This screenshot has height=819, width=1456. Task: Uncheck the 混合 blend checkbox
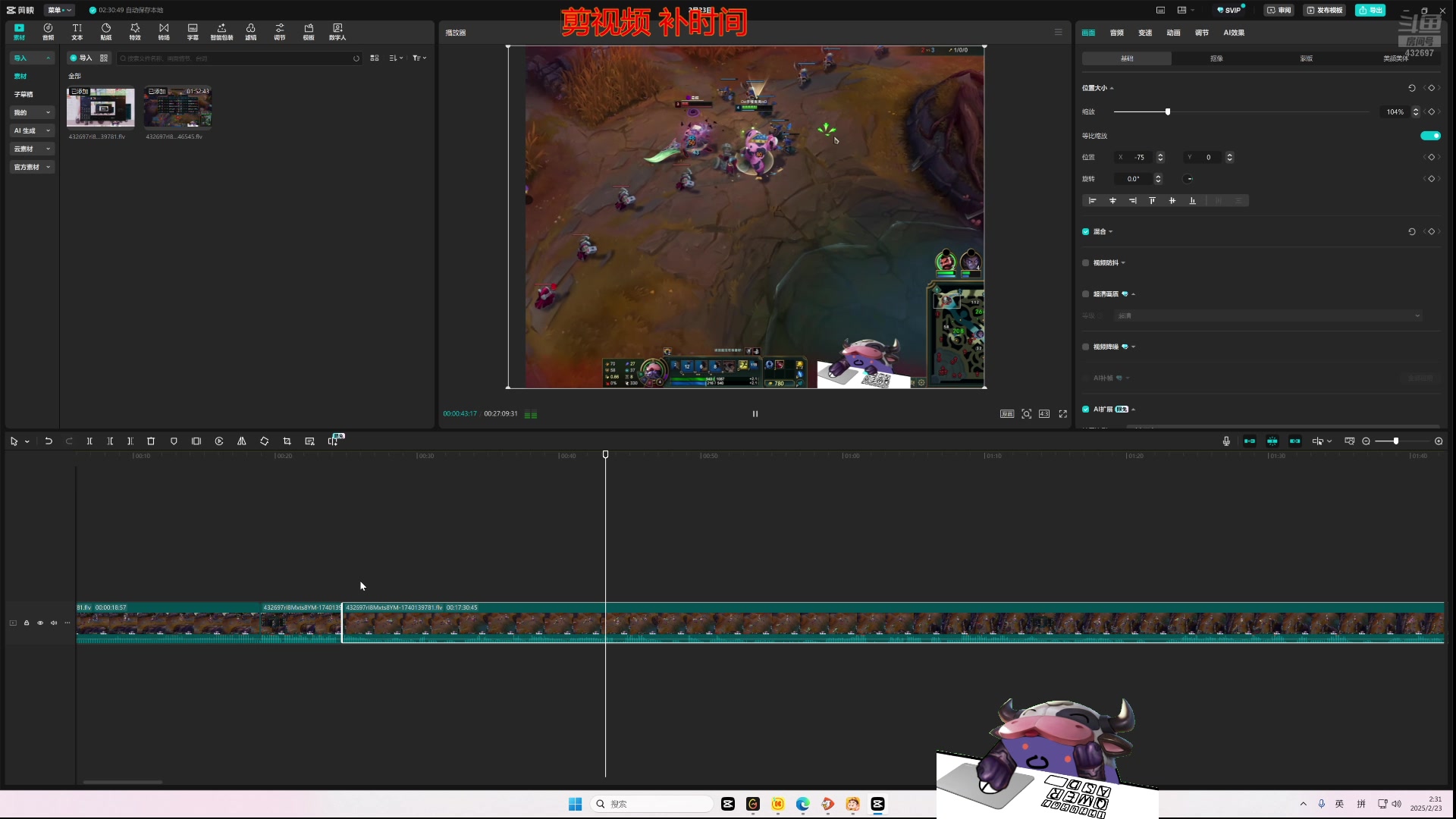1086,232
